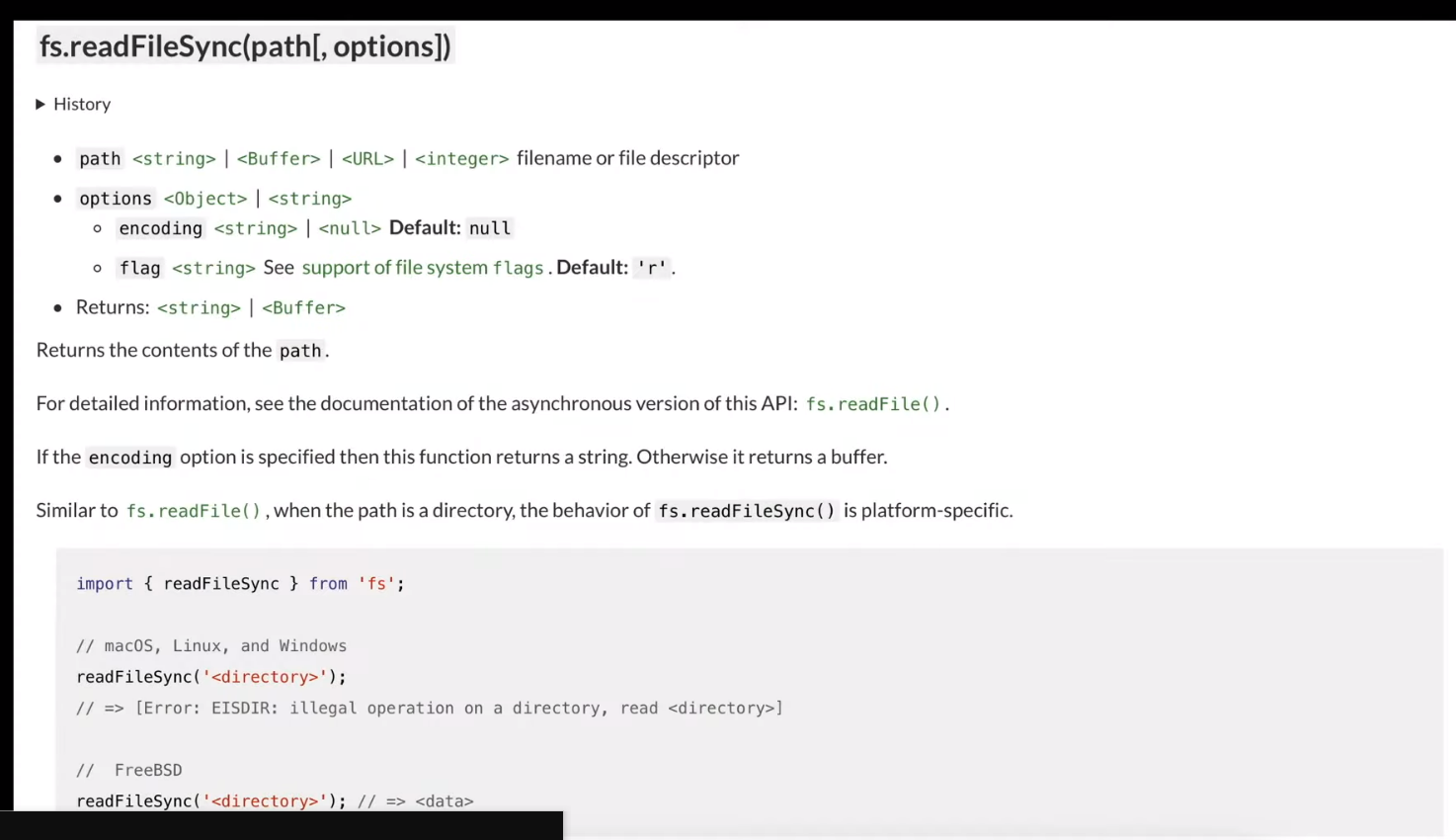The height and width of the screenshot is (840, 1456).
Task: Follow the <integer> type link
Action: [461, 158]
